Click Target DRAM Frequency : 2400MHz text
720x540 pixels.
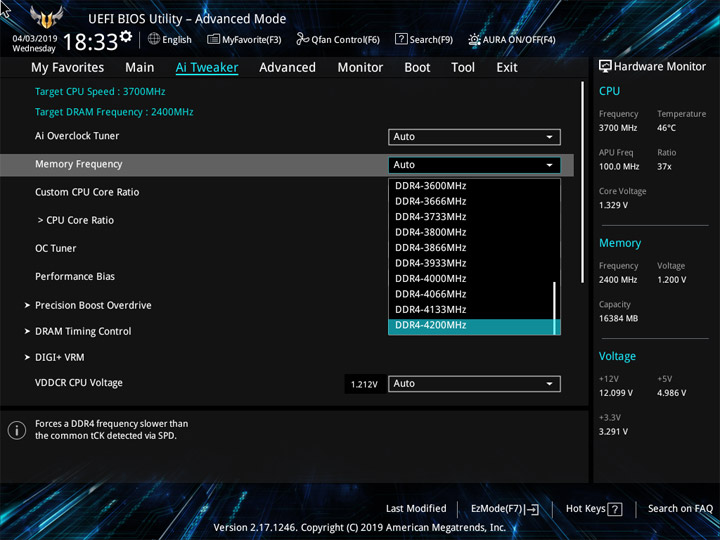point(114,112)
